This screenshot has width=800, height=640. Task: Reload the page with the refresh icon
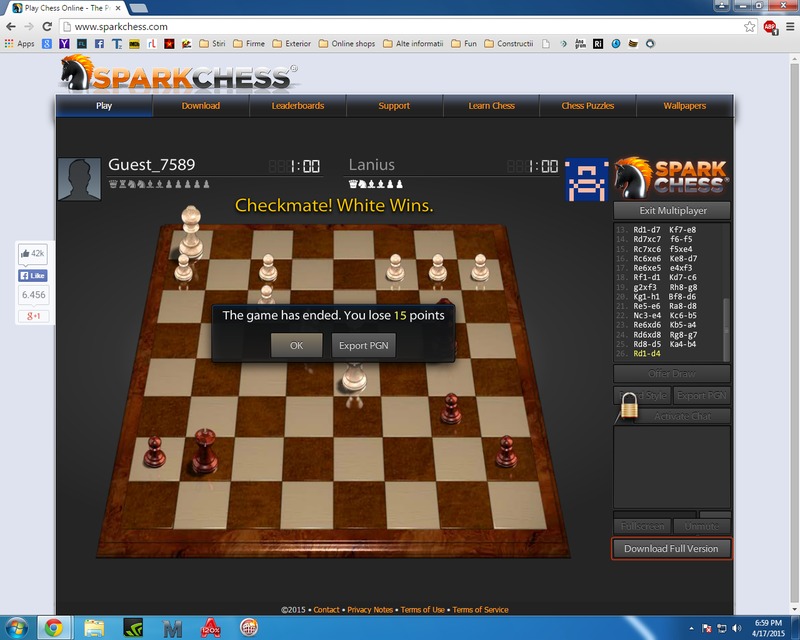47,27
